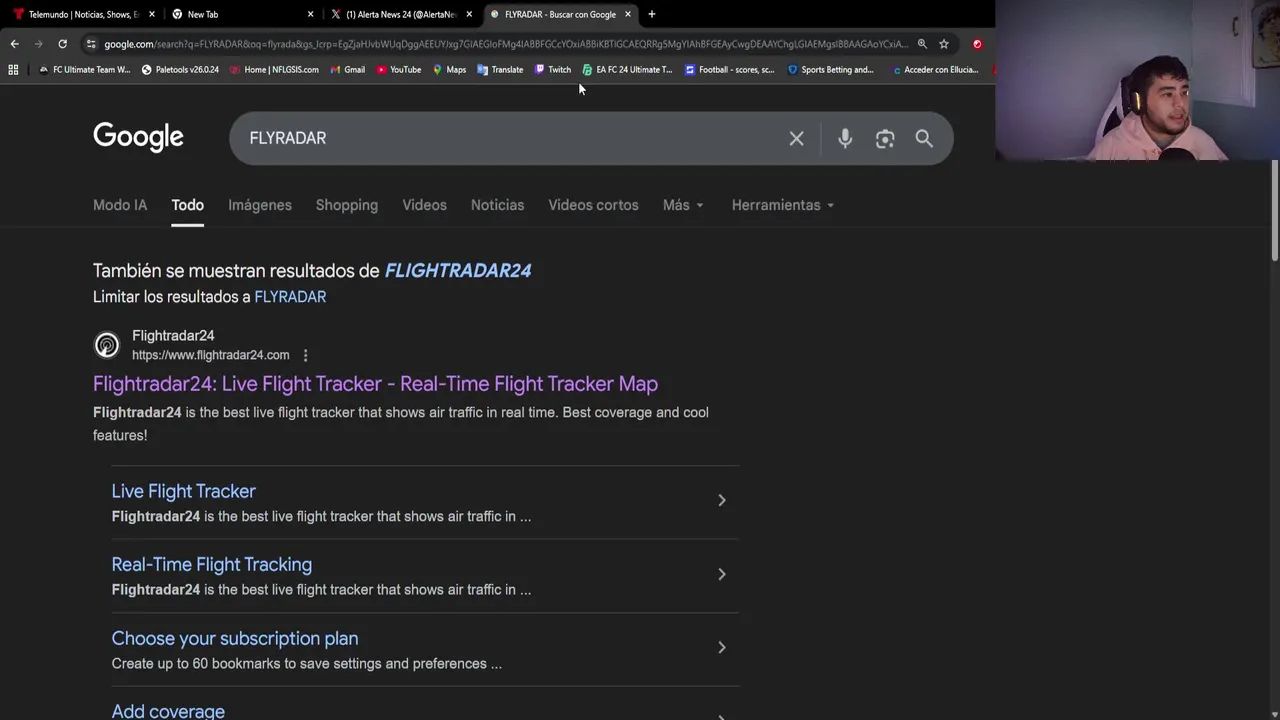Screen dimensions: 1280x720
Task: Go back to the previous page
Action: tap(14, 44)
